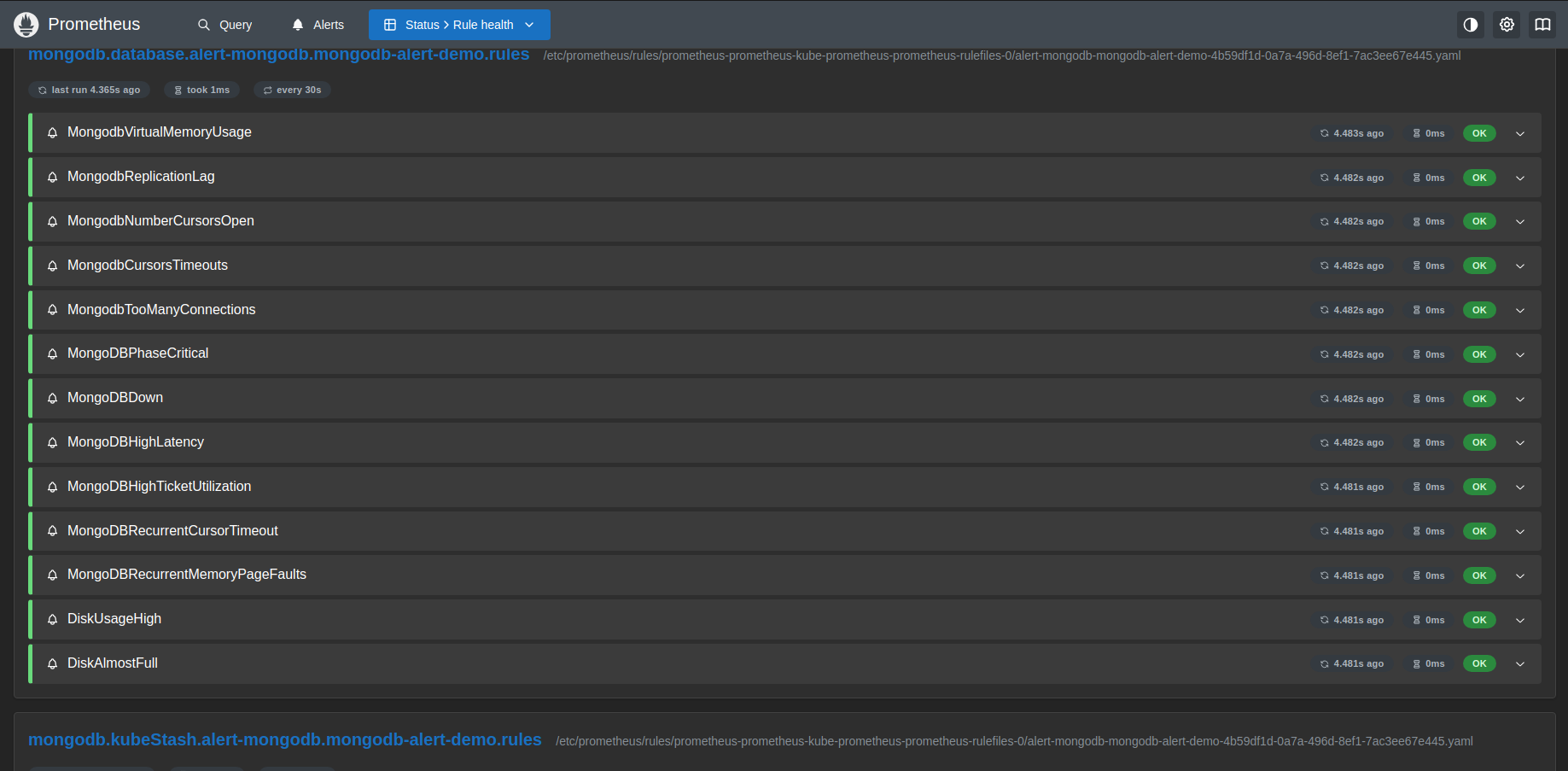Image resolution: width=1568 pixels, height=771 pixels.
Task: Click the 0ms duration for MongodbCursorsTimeouts
Action: (x=1429, y=266)
